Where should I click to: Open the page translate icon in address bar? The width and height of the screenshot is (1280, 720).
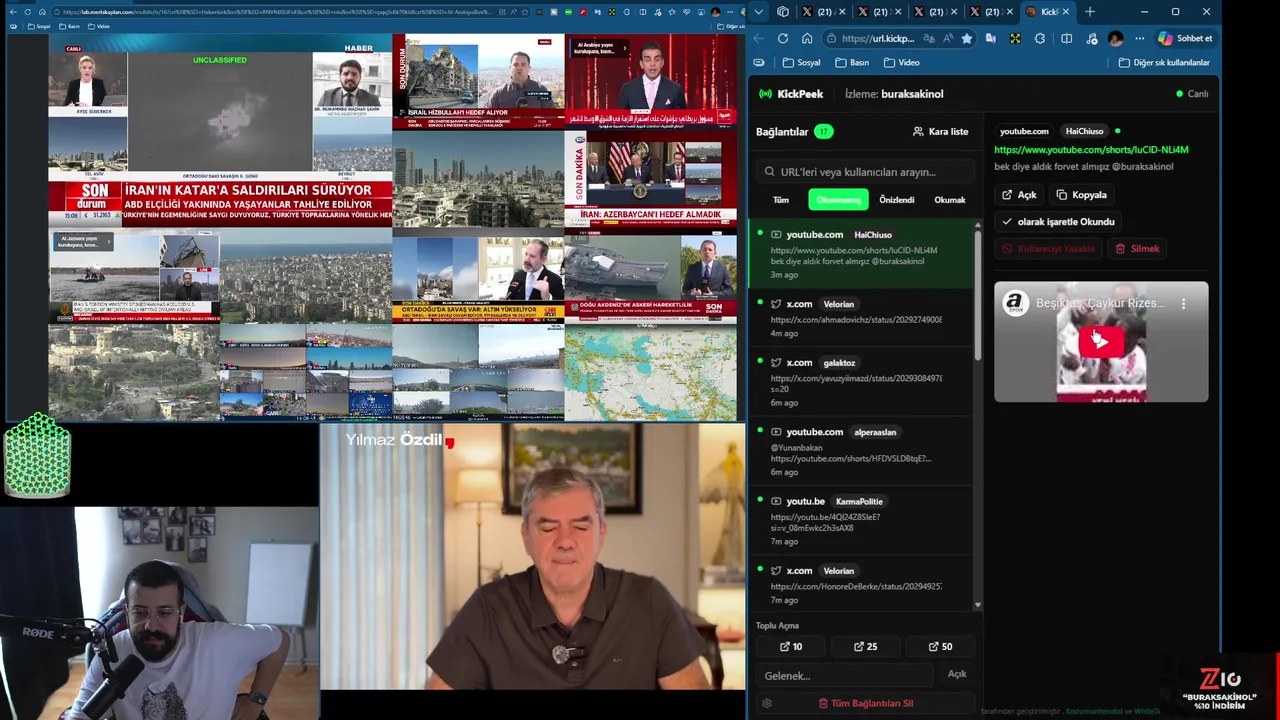930,38
